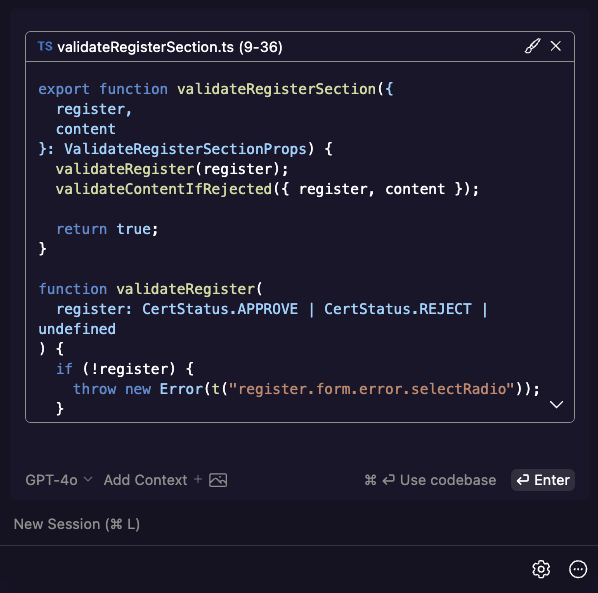Click the validateContentIfRejected call line
The width and height of the screenshot is (598, 593).
(x=267, y=189)
